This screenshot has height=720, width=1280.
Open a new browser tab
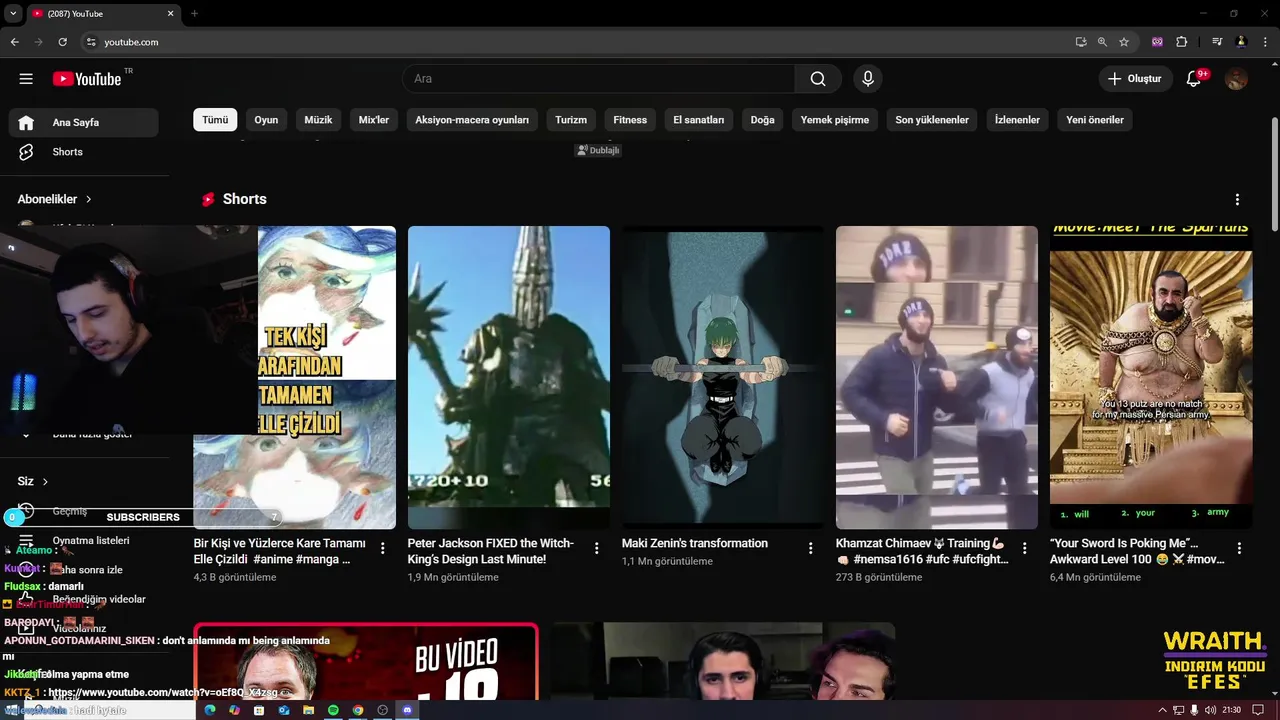tap(194, 14)
